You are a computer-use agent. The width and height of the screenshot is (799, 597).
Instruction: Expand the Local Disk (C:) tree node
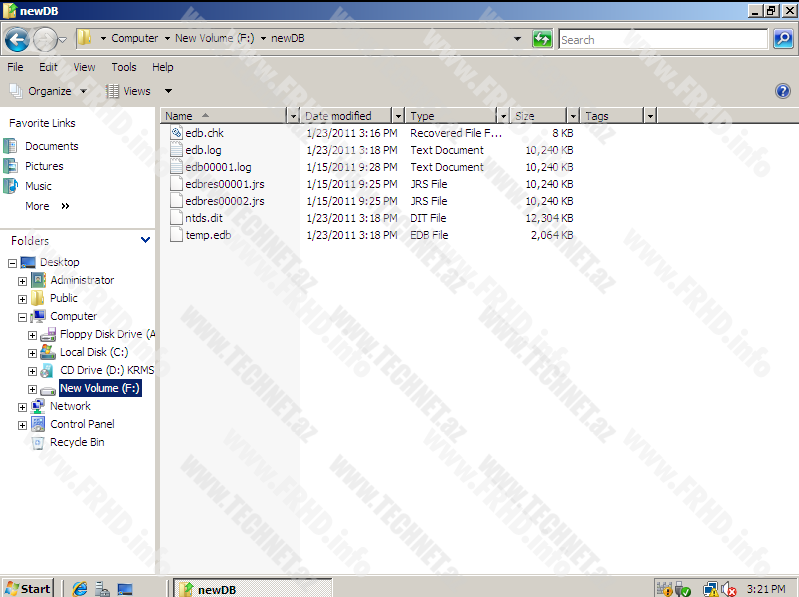(x=32, y=353)
